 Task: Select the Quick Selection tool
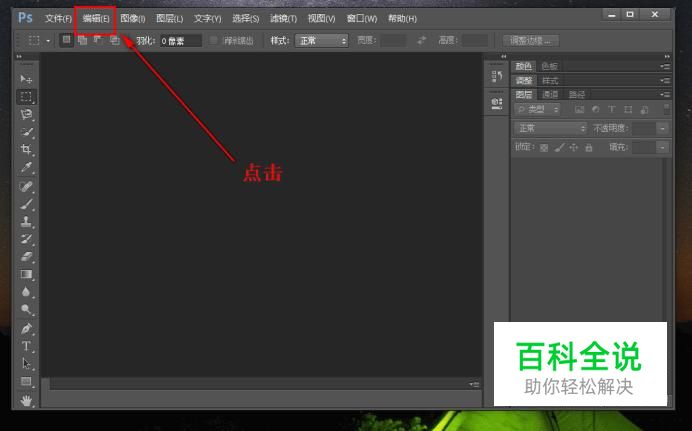coord(26,132)
